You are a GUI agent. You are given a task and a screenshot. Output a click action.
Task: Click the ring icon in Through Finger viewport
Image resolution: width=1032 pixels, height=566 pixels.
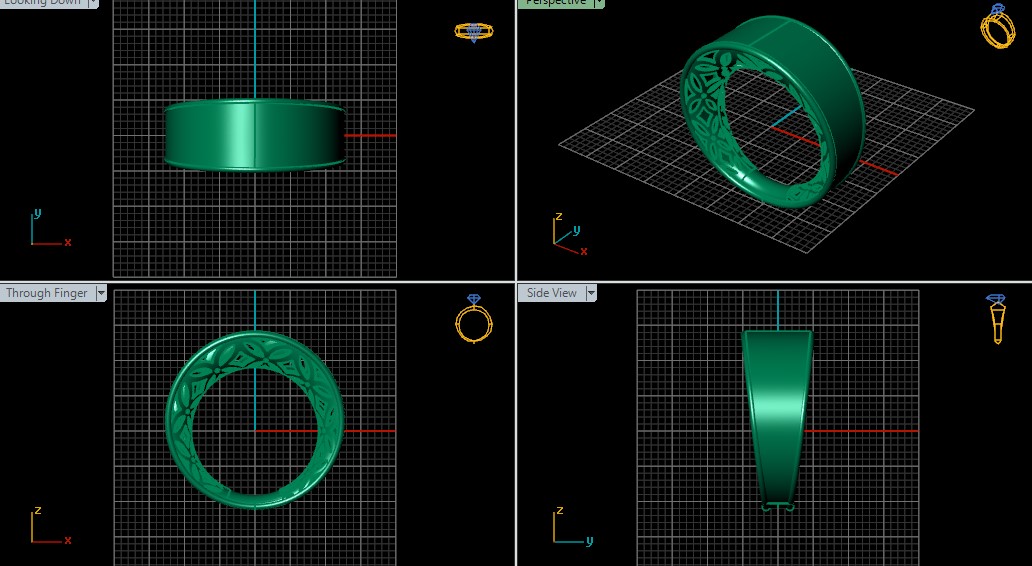(473, 319)
